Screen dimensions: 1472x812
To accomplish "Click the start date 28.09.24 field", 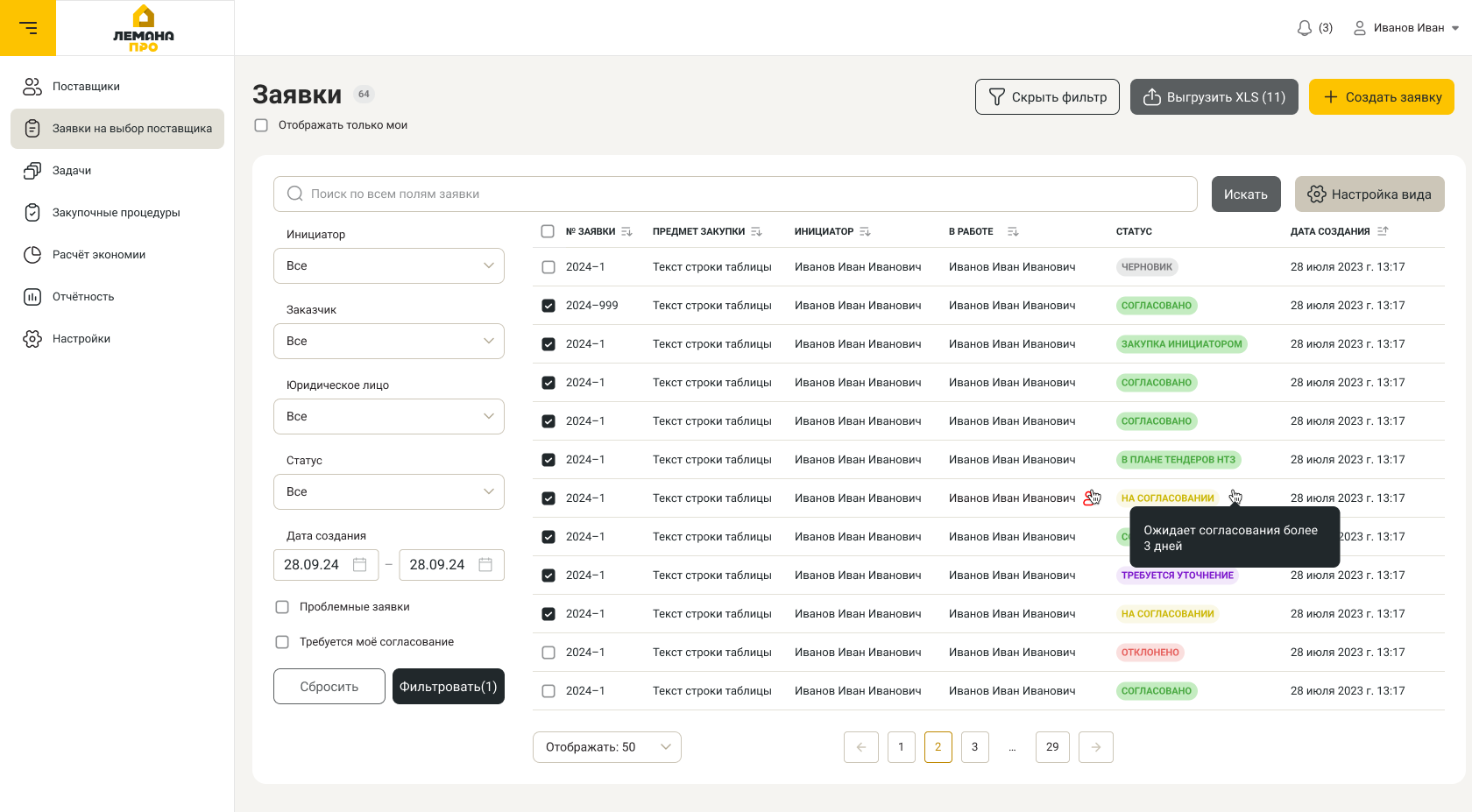I will click(x=326, y=565).
